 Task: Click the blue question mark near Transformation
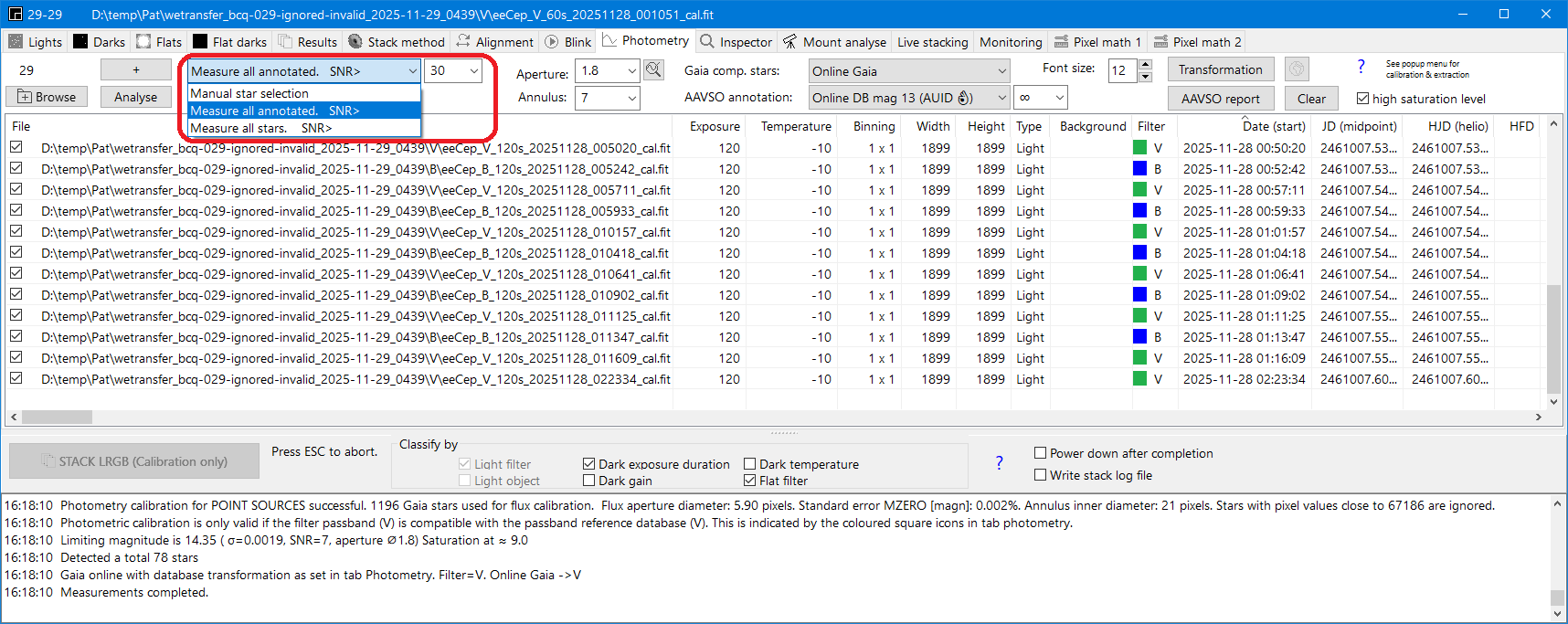(x=1361, y=67)
